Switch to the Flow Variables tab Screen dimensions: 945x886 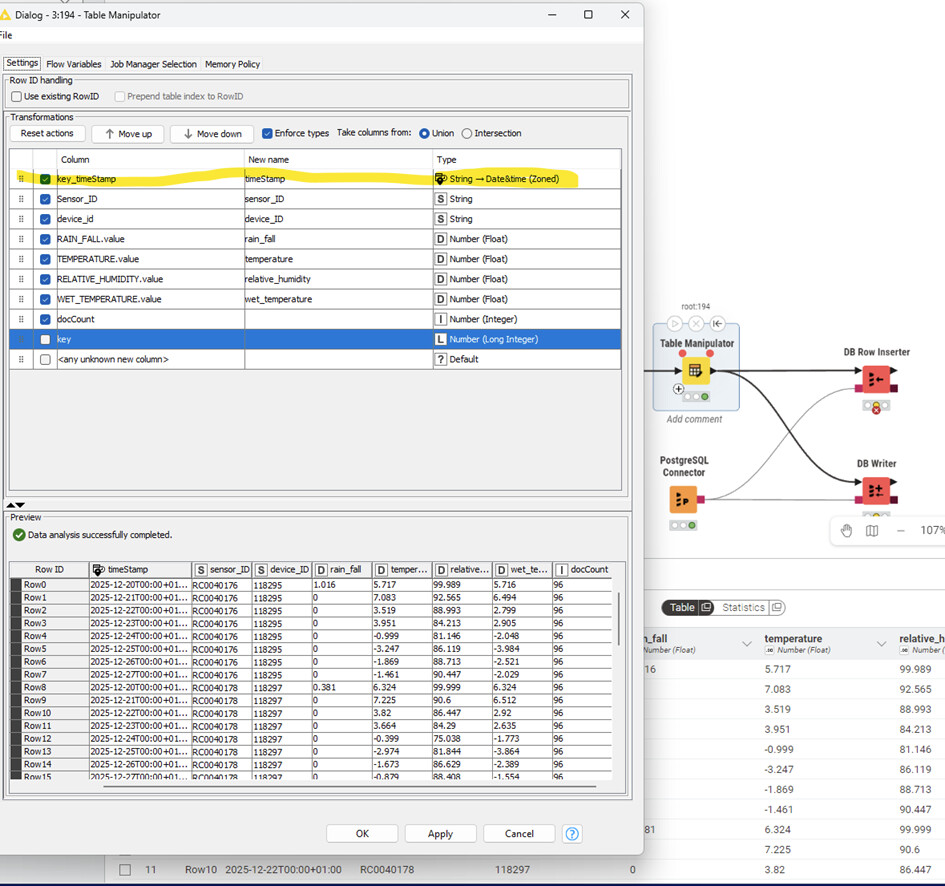pyautogui.click(x=76, y=64)
